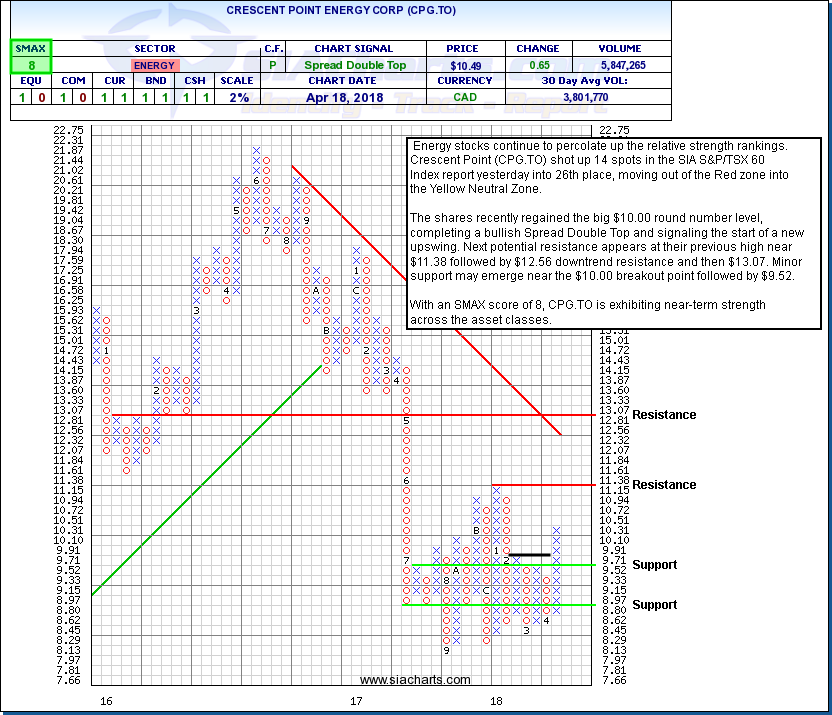Click the lower Resistance label near 11.38

664,485
